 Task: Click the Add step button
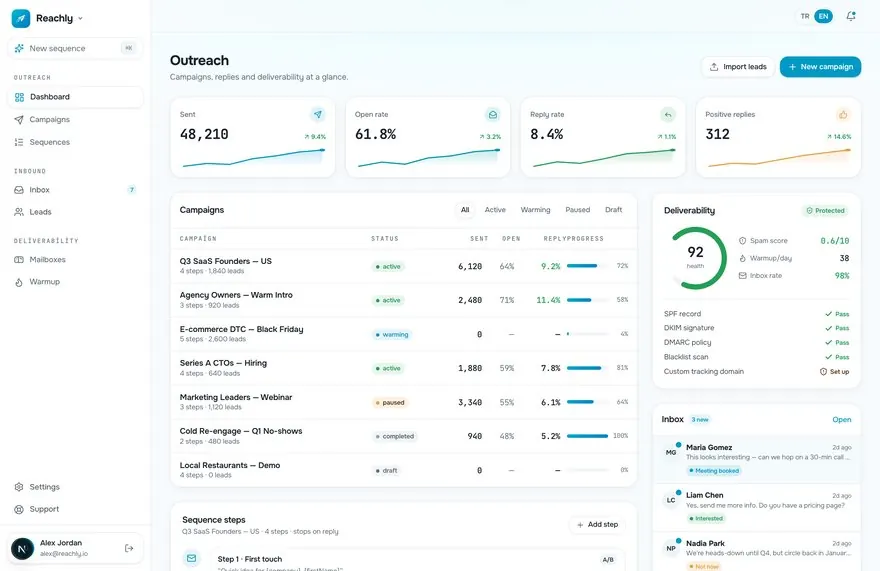coord(598,524)
